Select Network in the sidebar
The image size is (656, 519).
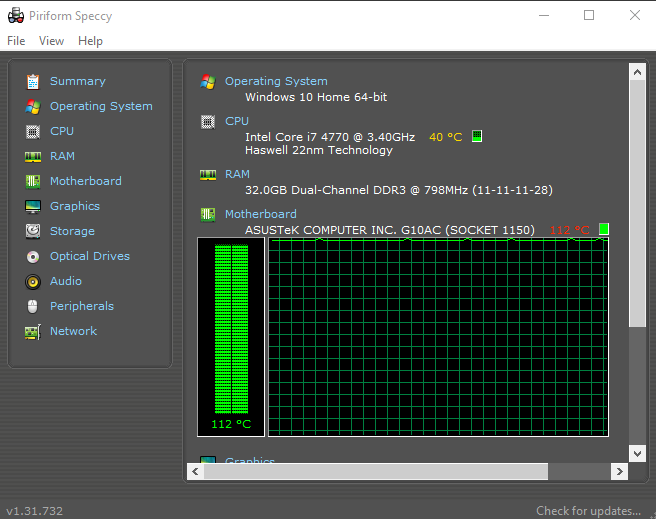point(74,331)
